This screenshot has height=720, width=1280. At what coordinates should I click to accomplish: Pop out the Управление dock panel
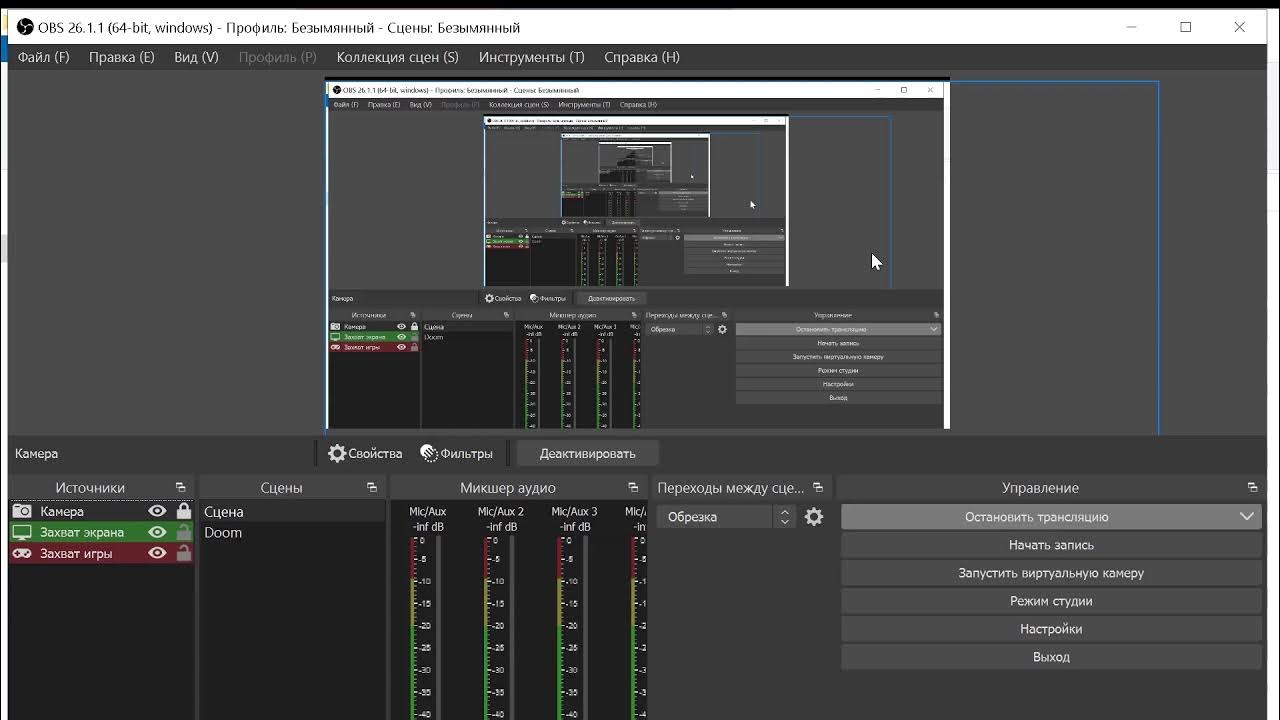tap(1253, 488)
